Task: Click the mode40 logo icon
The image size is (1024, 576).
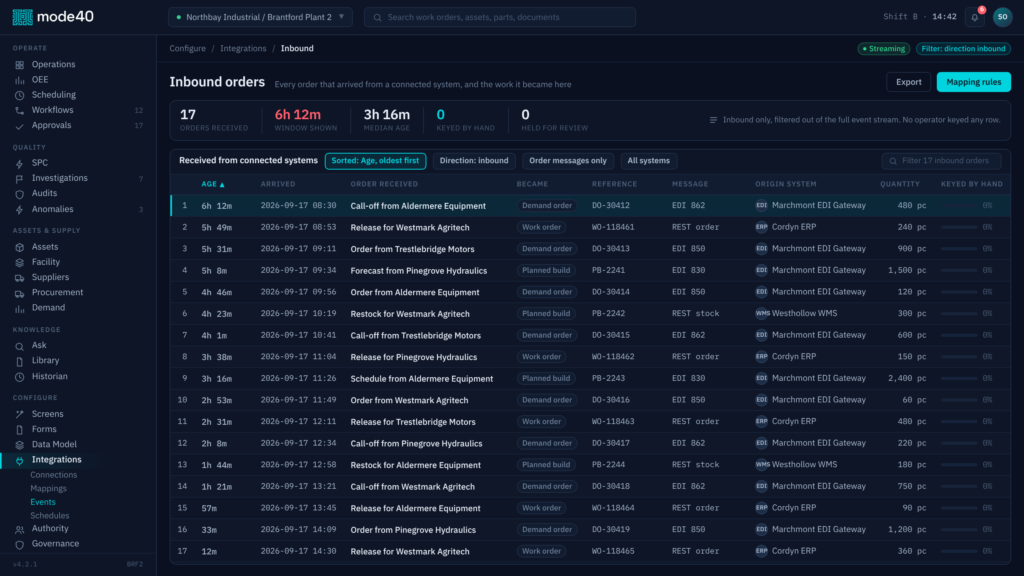Action: 22,17
